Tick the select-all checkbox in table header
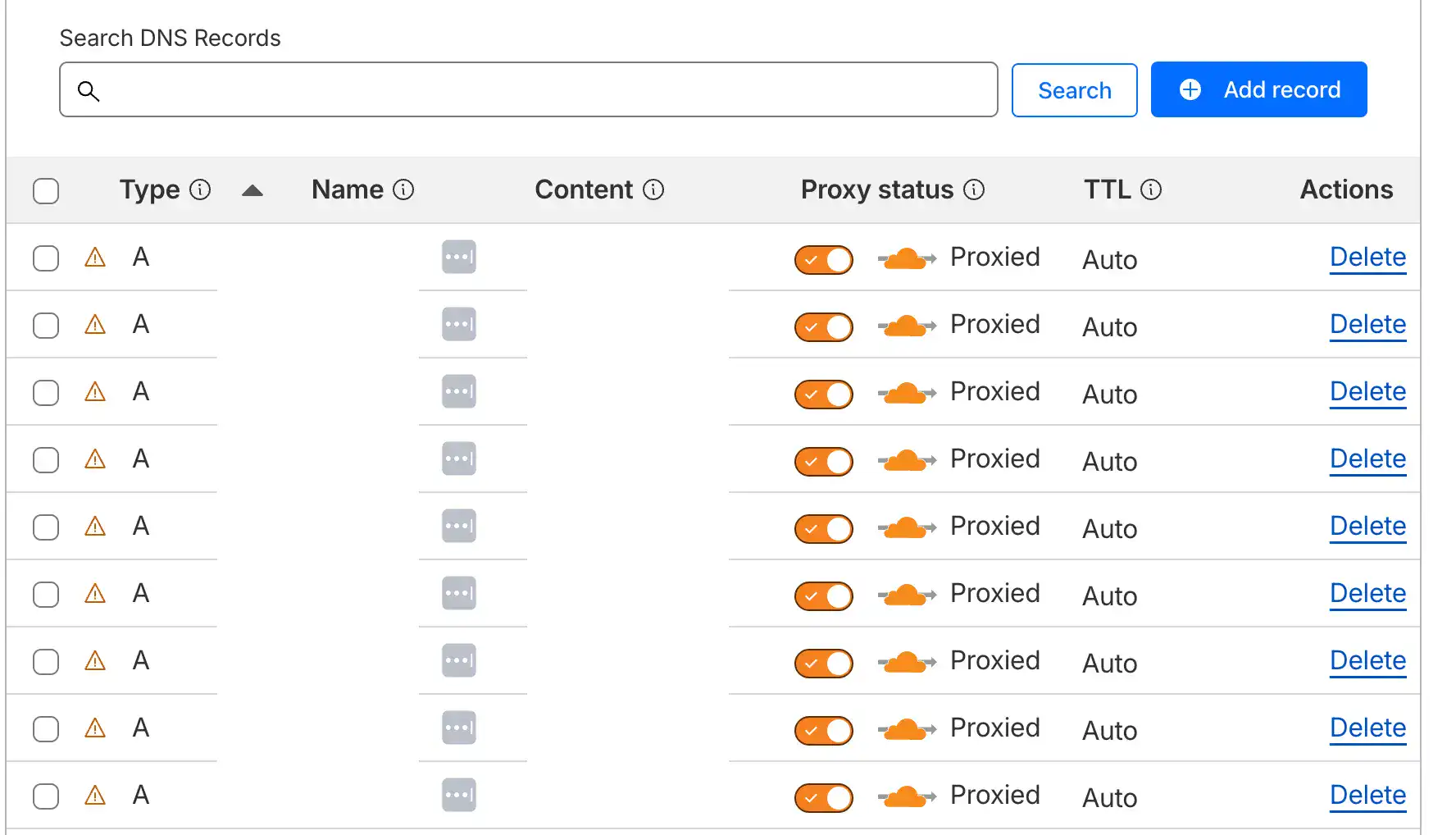 click(46, 191)
